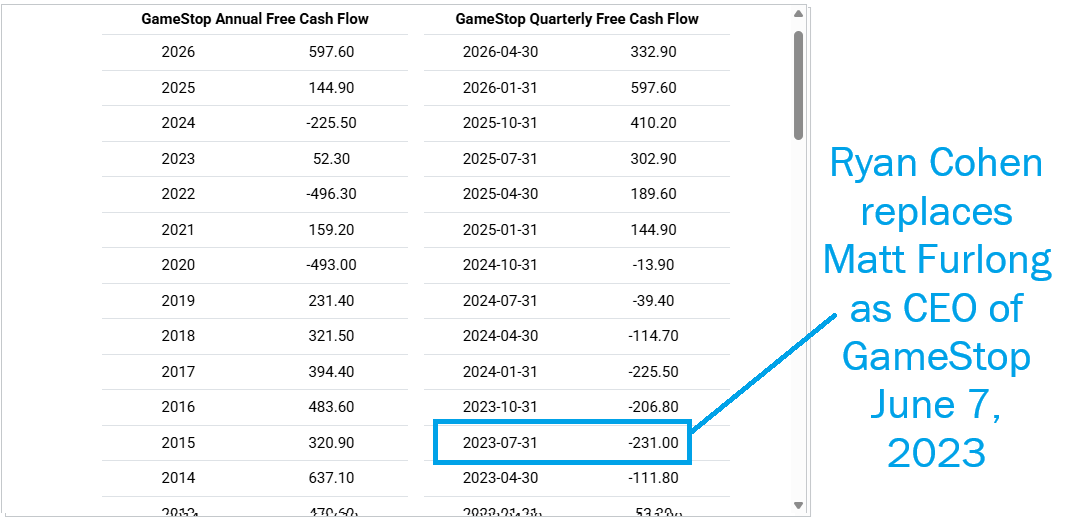Click the scrollbar up arrow
The image size is (1078, 519).
point(798,13)
